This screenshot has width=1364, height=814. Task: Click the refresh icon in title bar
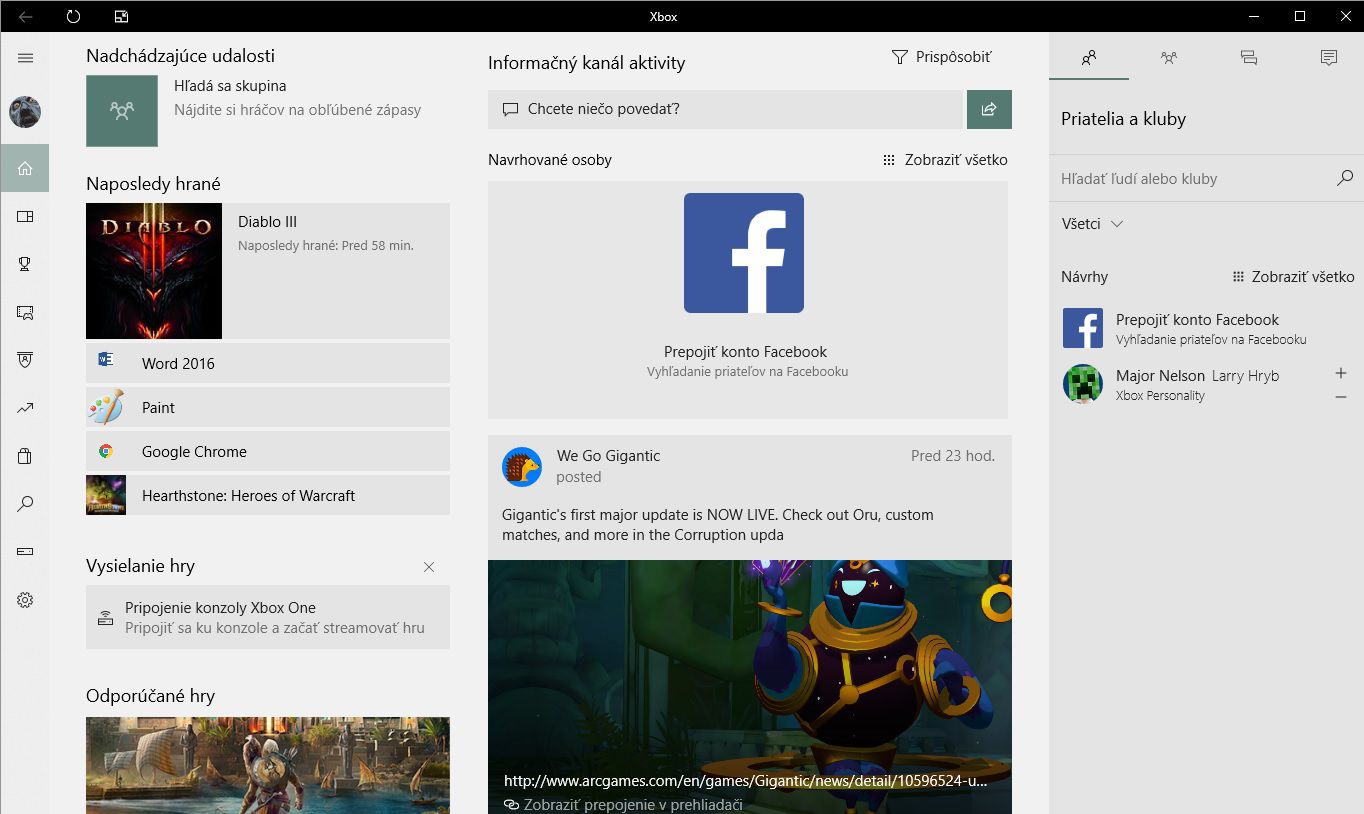coord(73,16)
